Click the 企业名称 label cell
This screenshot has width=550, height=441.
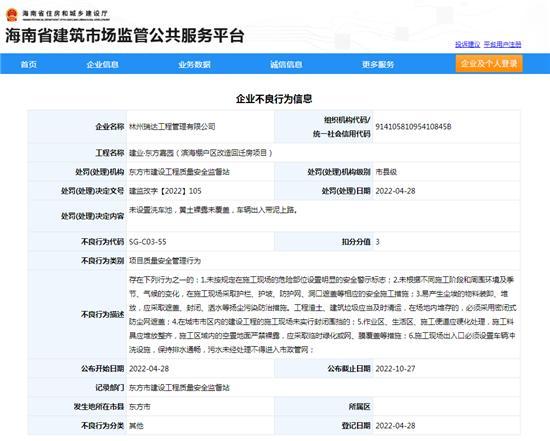point(77,127)
